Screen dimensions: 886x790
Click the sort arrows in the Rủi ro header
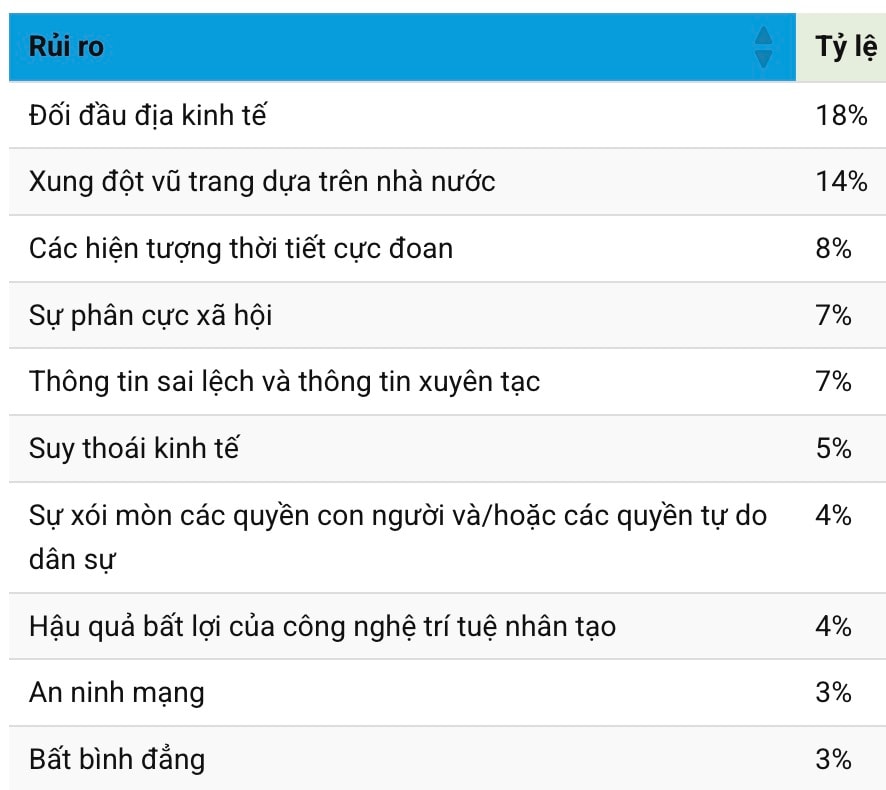tap(763, 47)
